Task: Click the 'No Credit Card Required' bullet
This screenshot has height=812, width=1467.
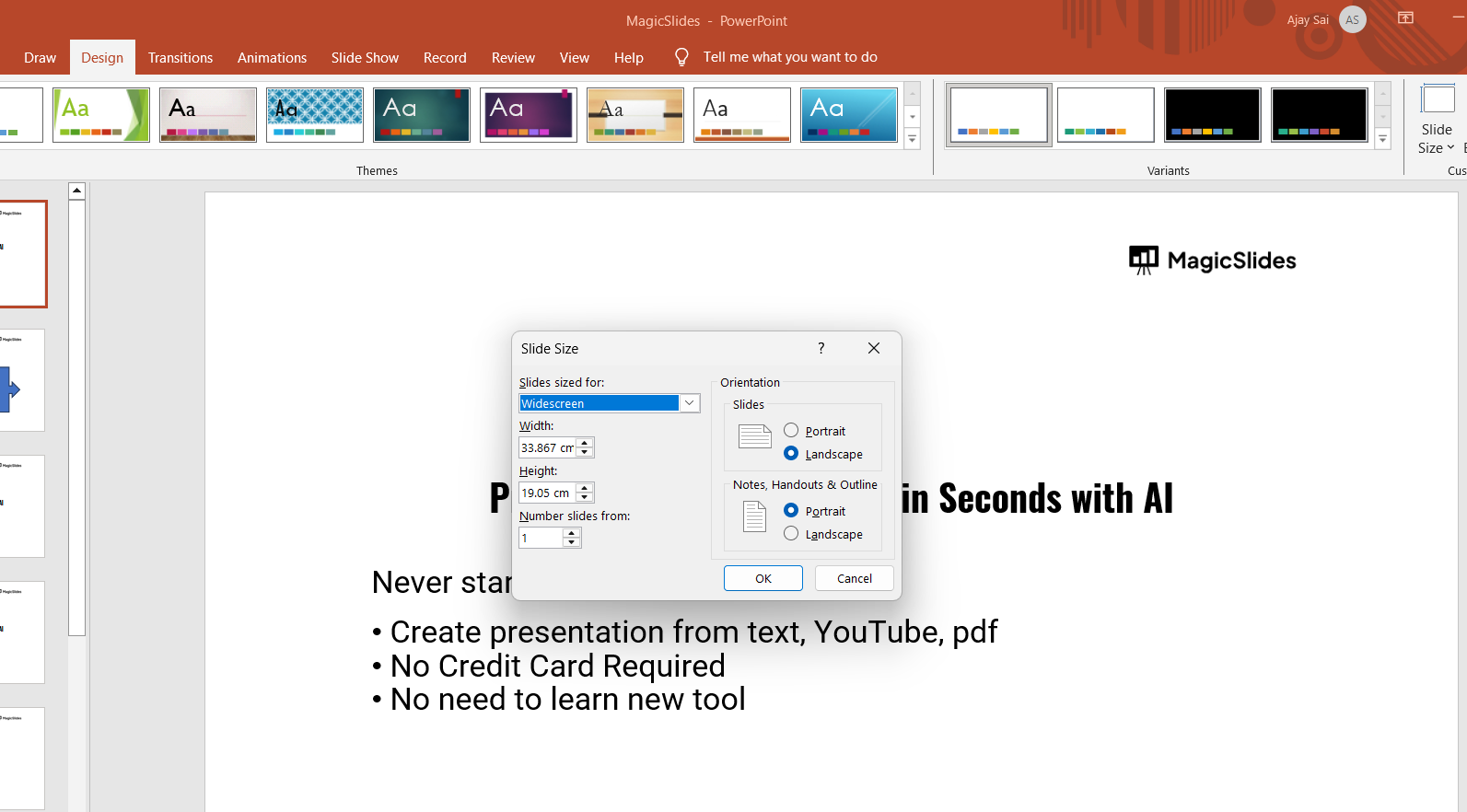Action: (x=557, y=666)
